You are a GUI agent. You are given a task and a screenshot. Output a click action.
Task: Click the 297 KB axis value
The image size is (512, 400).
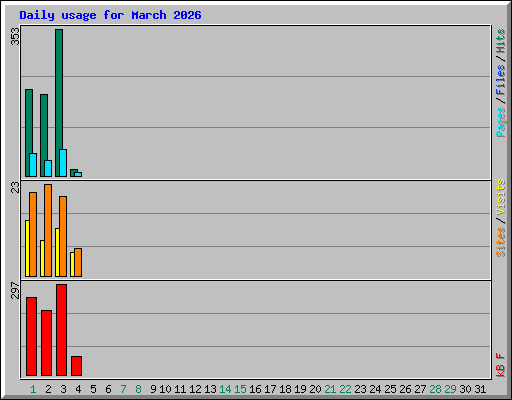[x=15, y=290]
